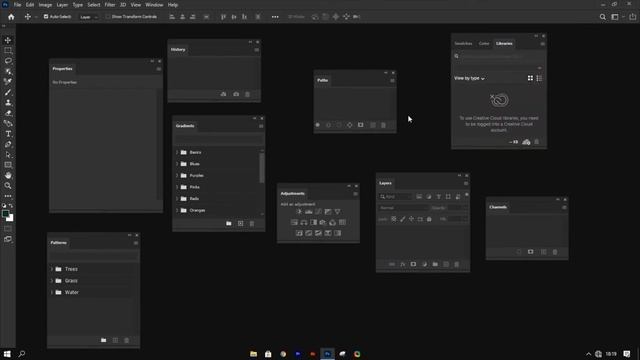
Task: Open File Explorer from the taskbar
Action: tap(253, 354)
